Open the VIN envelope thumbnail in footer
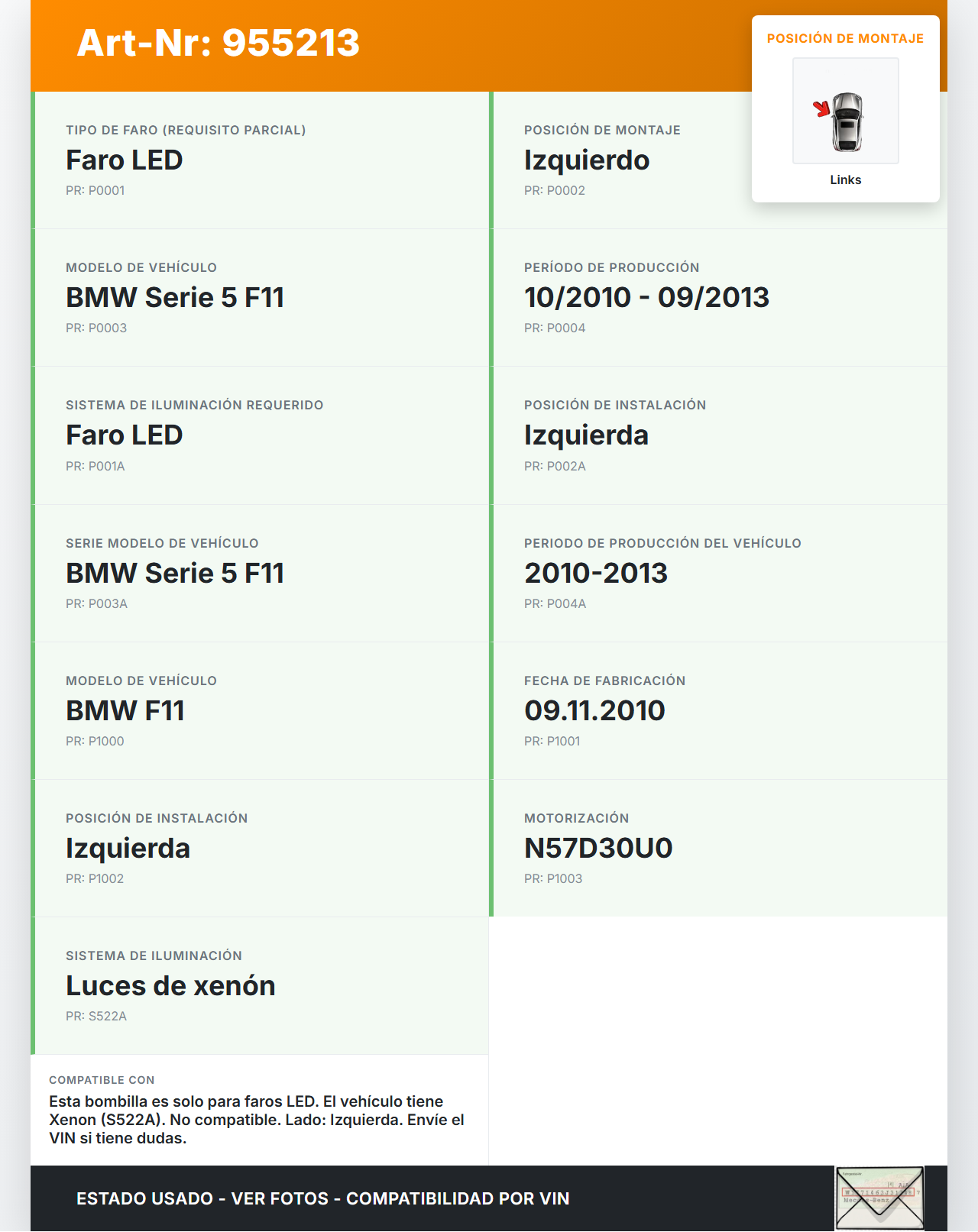 click(879, 1198)
